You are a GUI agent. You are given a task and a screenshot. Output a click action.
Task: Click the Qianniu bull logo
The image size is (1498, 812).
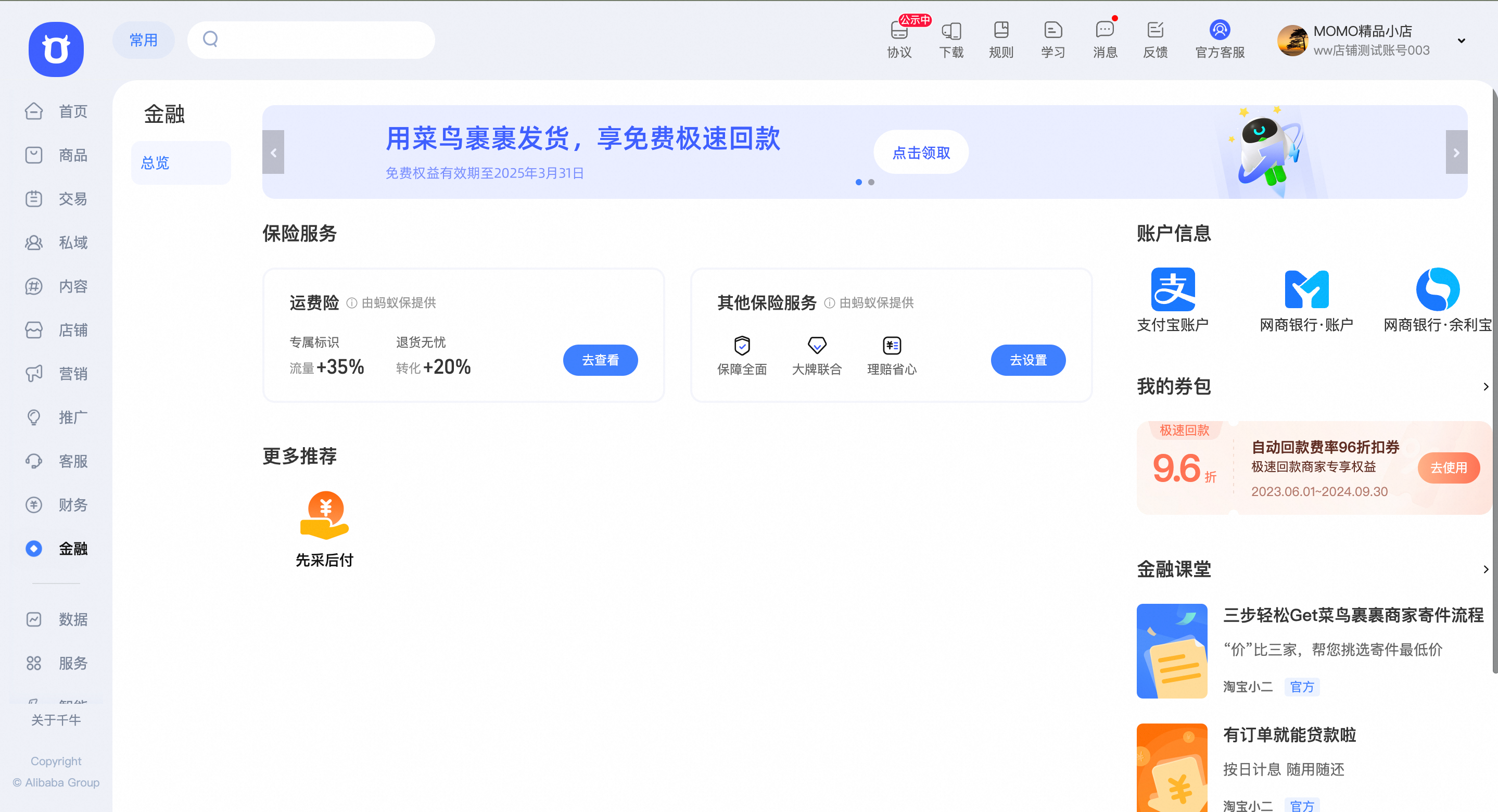(56, 49)
